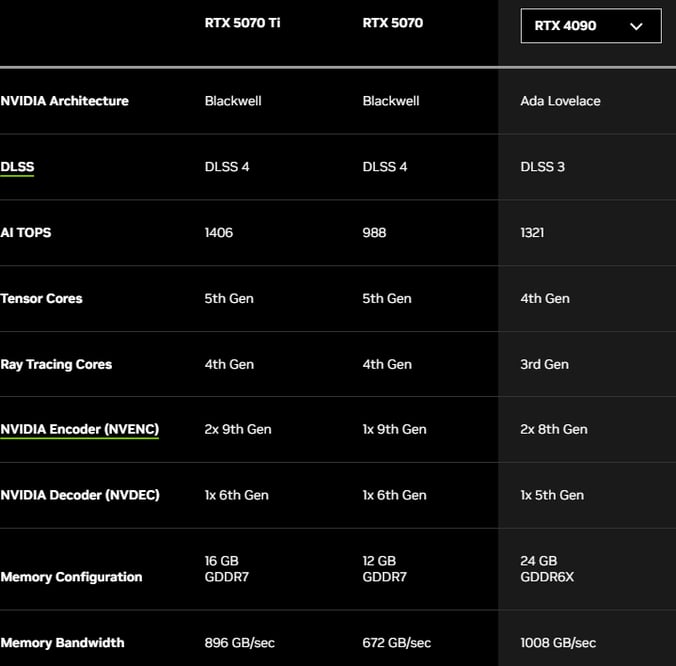
Task: Click the 2x 9th Gen encoder cell
Action: (x=238, y=429)
